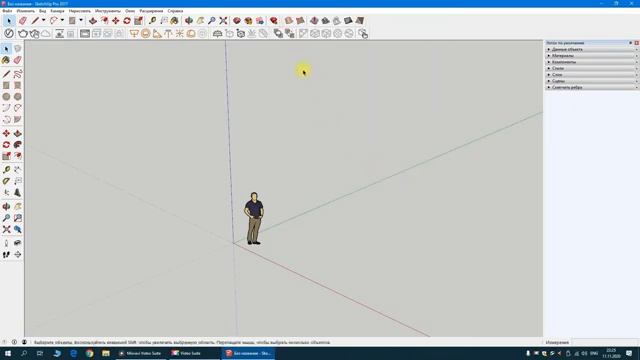Image resolution: width=640 pixels, height=360 pixels.
Task: Close the default tray panel
Action: click(636, 43)
